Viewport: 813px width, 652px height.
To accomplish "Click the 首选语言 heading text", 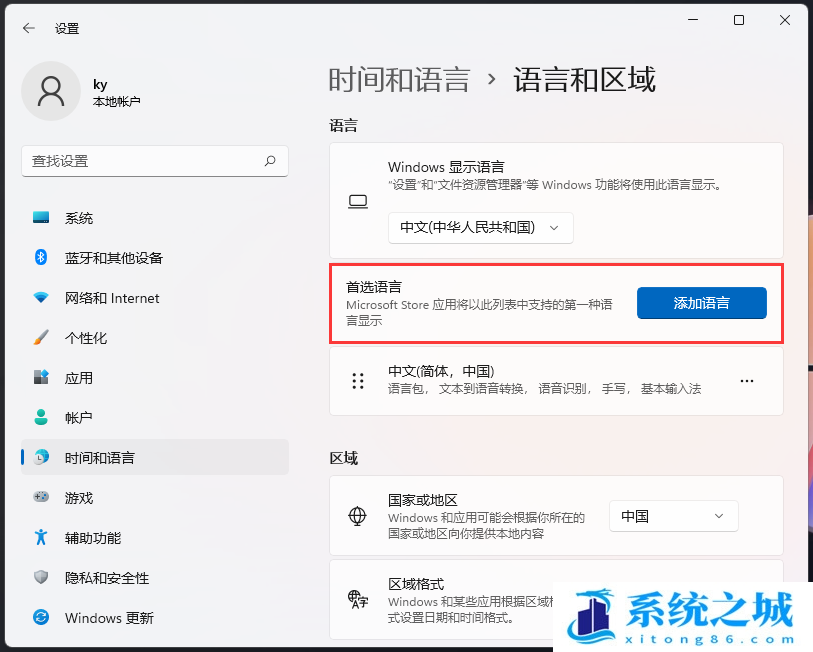I will pyautogui.click(x=374, y=287).
